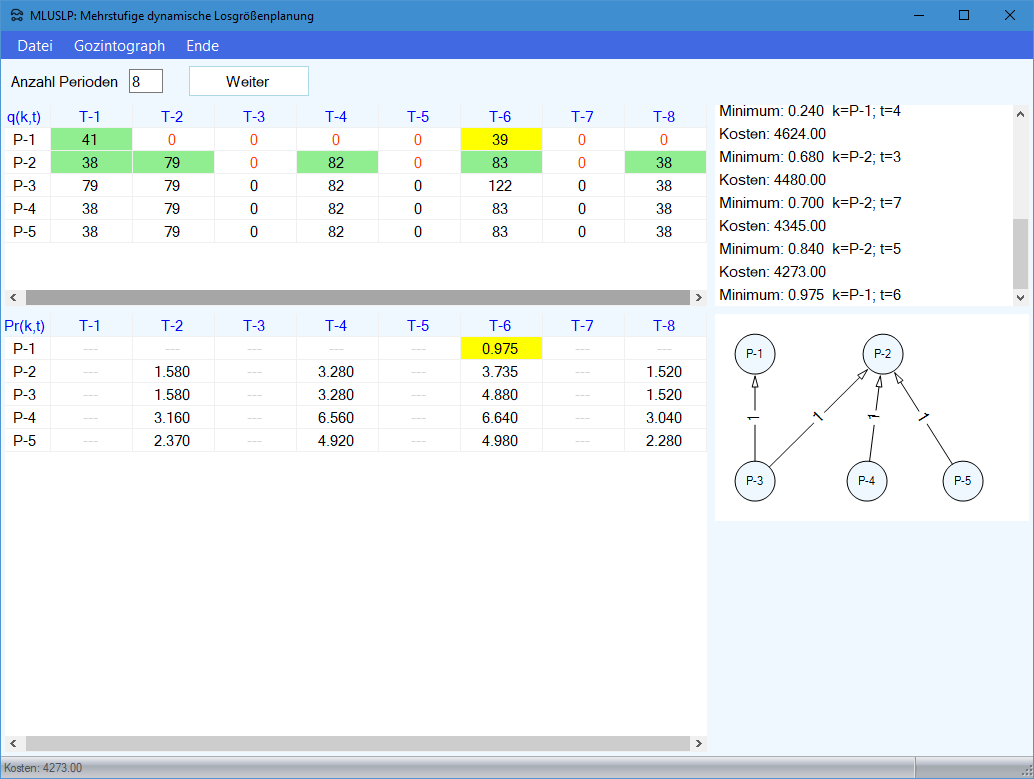Click the MLUSLP application icon in title bar
Screen dimensions: 1034x779
(16, 16)
